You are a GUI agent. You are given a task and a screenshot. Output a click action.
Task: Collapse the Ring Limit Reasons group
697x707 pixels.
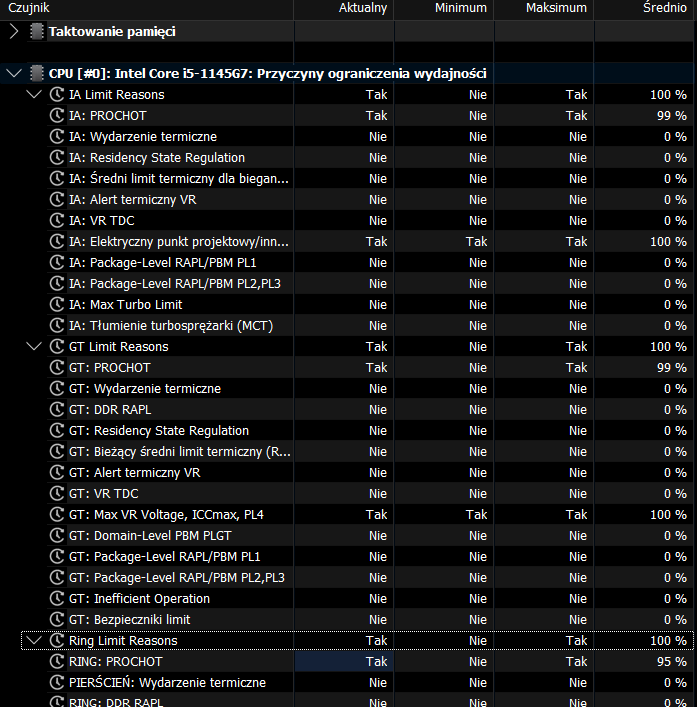click(34, 640)
